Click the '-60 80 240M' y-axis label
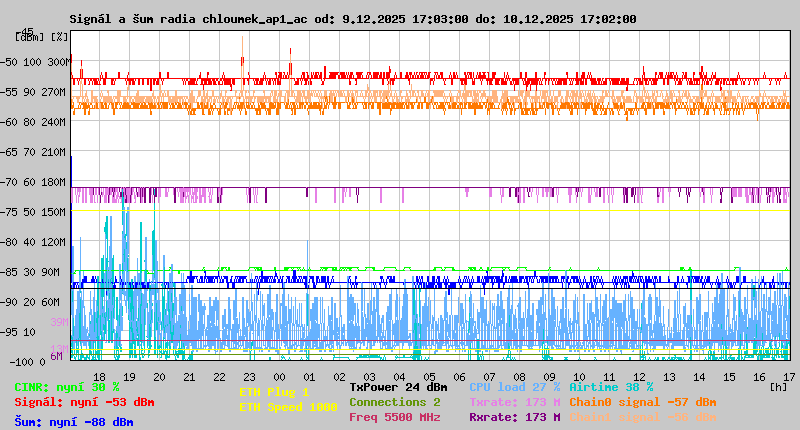This screenshot has width=800, height=430. pyautogui.click(x=33, y=122)
